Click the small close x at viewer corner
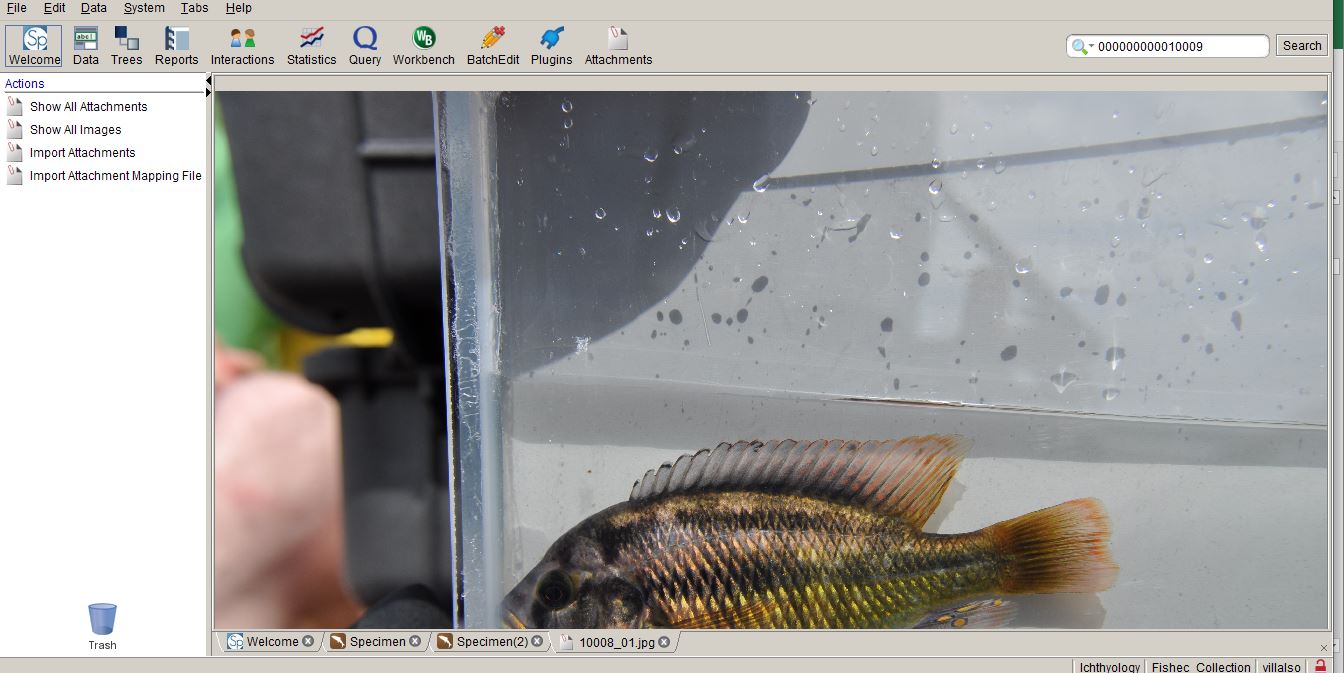 point(1324,648)
